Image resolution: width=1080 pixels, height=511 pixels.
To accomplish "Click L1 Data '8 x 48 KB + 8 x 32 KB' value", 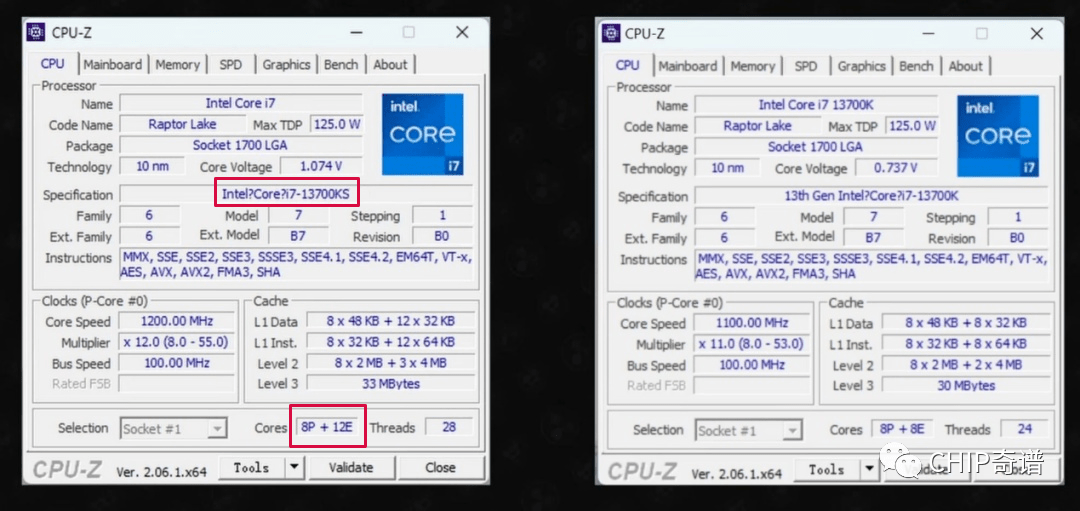I will point(966,323).
